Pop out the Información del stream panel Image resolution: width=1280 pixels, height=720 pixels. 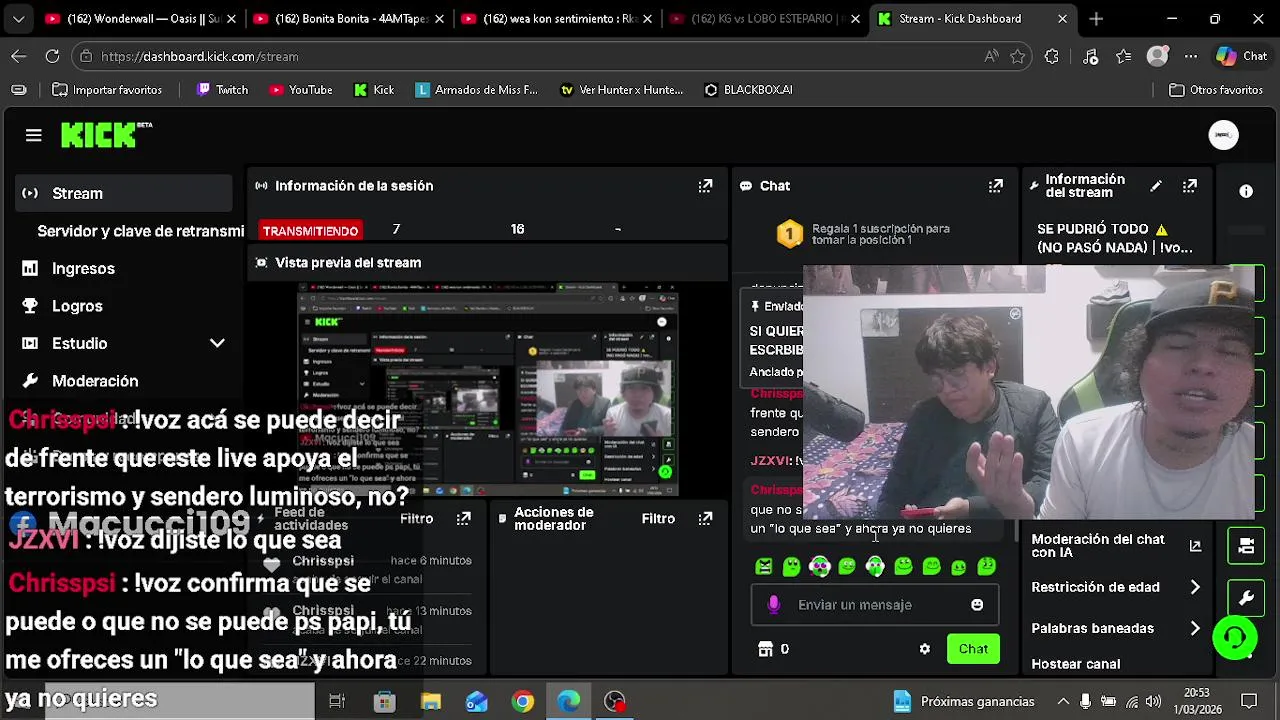[1190, 186]
